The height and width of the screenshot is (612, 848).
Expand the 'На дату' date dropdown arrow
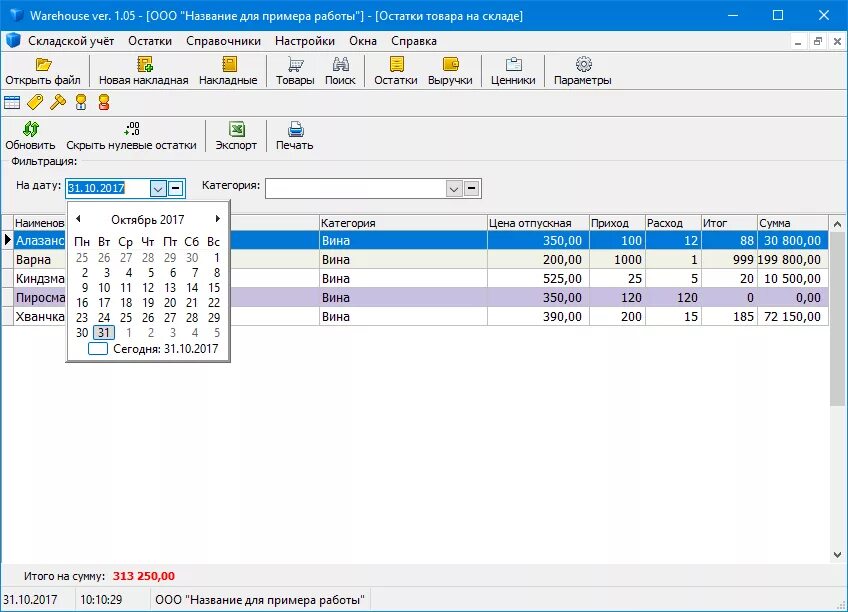point(157,189)
